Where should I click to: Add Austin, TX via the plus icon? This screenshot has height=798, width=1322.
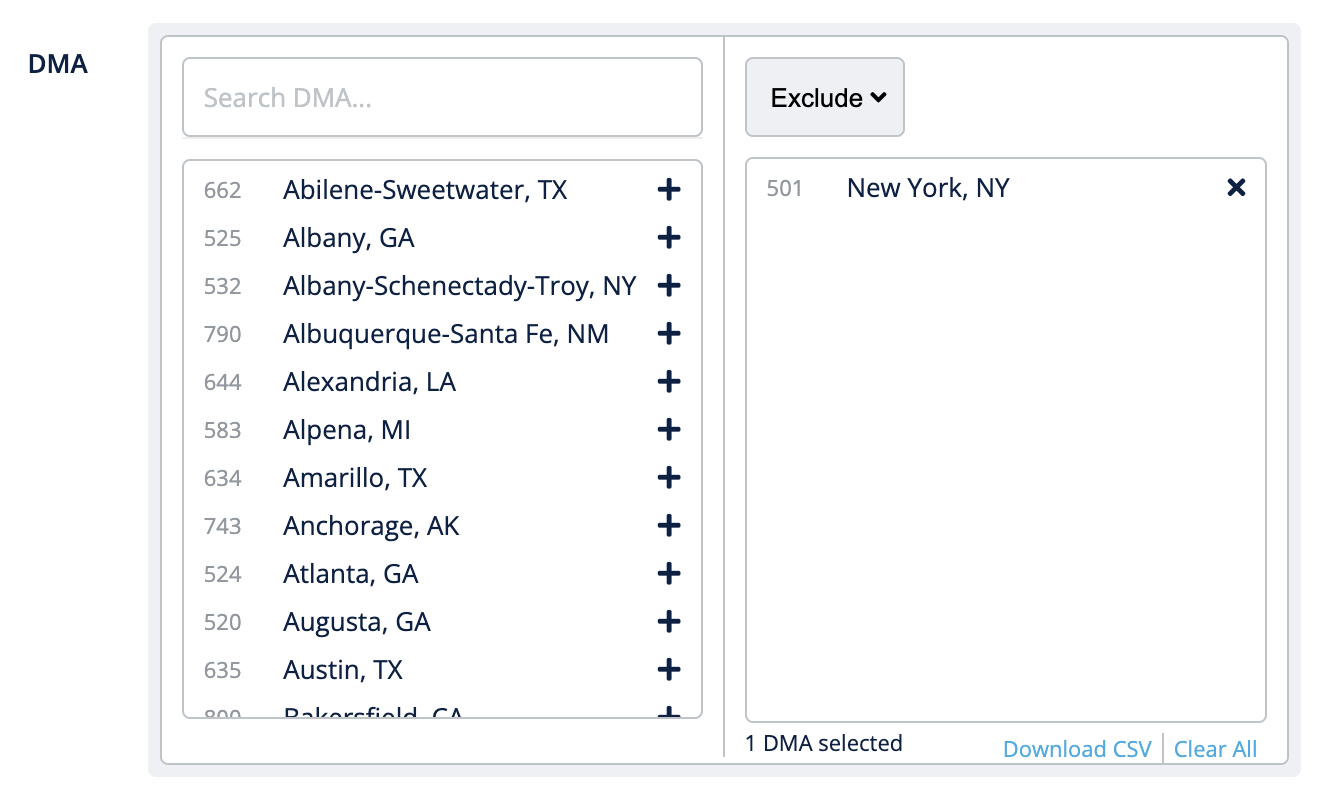pos(669,670)
